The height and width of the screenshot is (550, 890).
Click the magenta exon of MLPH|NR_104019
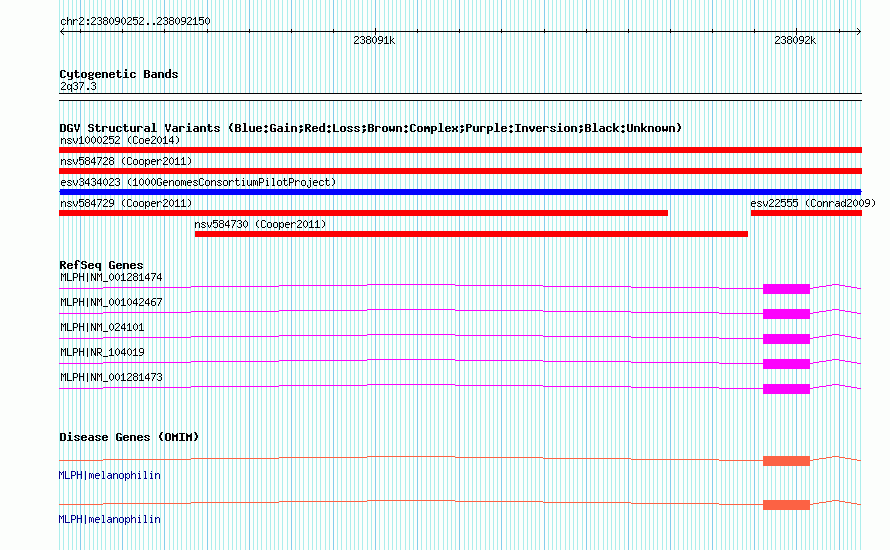tap(786, 364)
